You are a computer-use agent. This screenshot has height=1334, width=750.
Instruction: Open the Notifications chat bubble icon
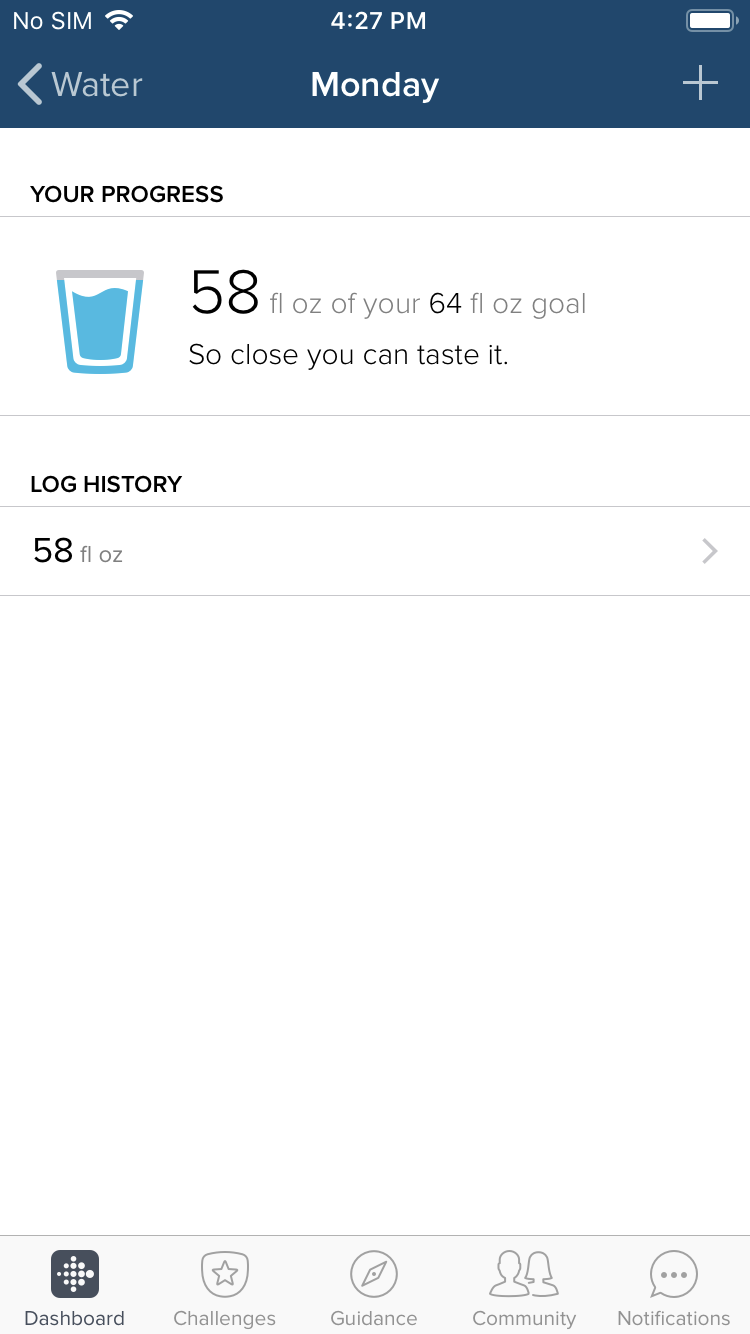(674, 1274)
